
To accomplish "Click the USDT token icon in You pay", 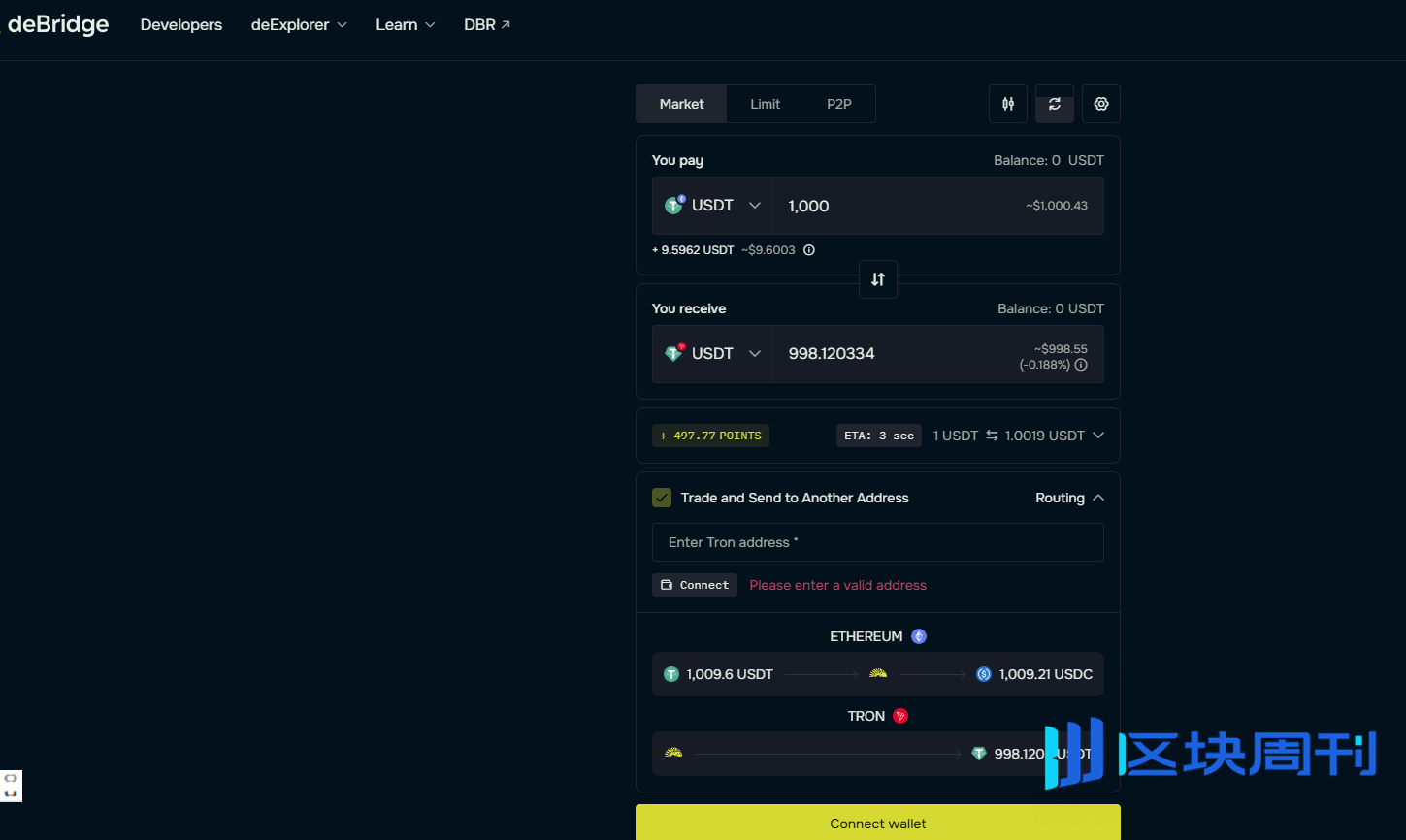I will pyautogui.click(x=674, y=205).
